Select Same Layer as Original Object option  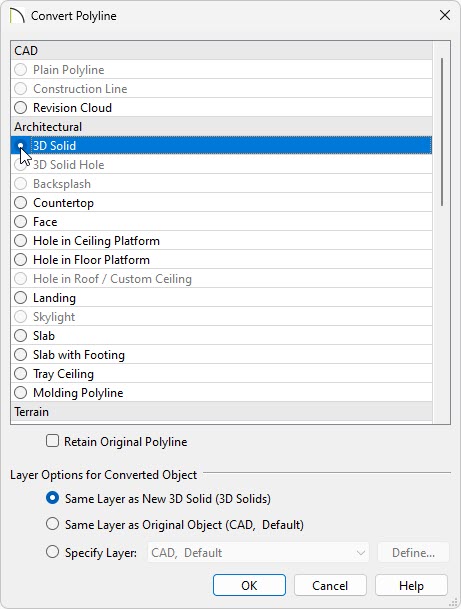(52, 524)
